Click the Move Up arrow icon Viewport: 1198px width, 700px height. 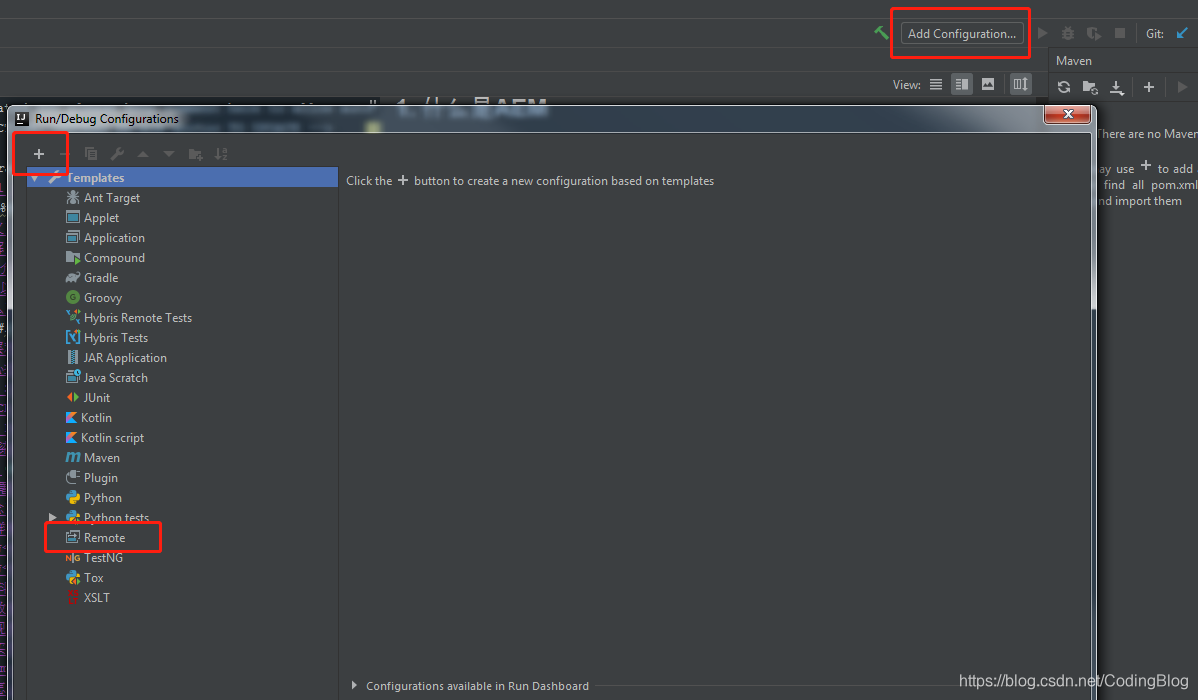(x=143, y=154)
